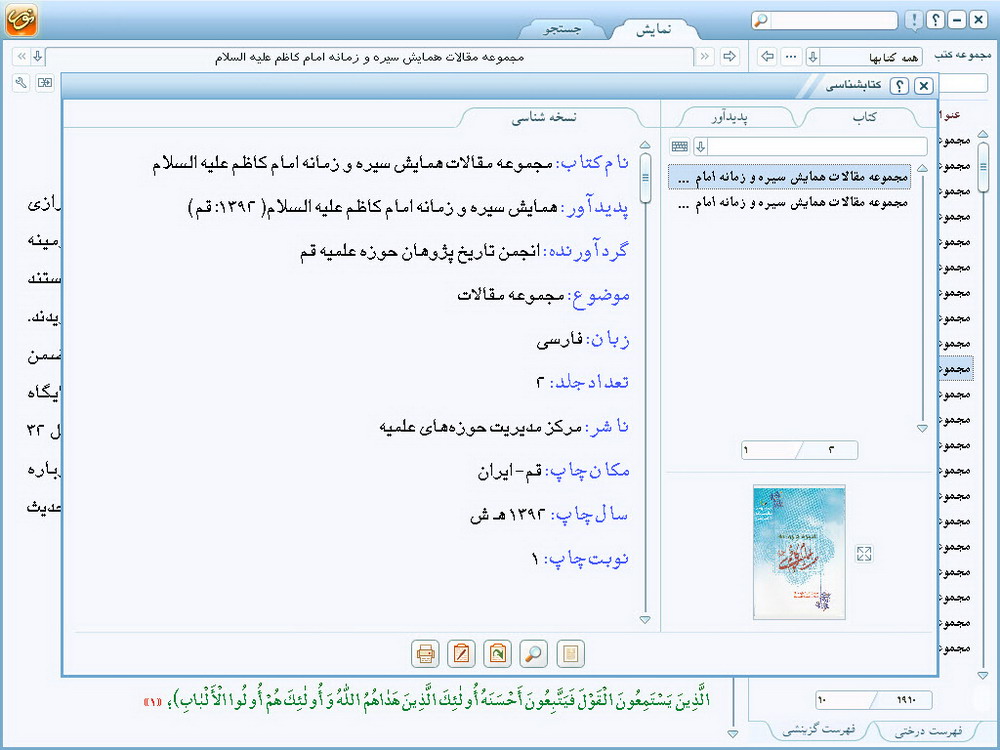Click the document page icon in the dialog toolbar

[570, 654]
